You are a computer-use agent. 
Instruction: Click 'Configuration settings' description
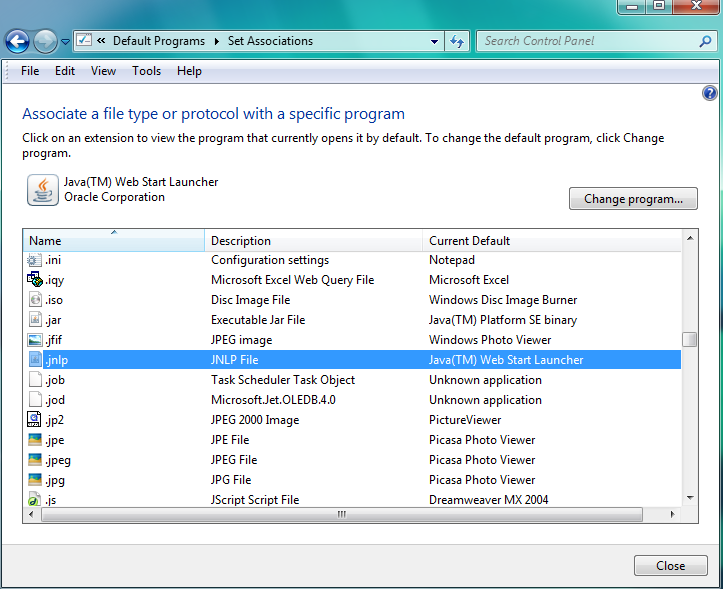coord(270,260)
